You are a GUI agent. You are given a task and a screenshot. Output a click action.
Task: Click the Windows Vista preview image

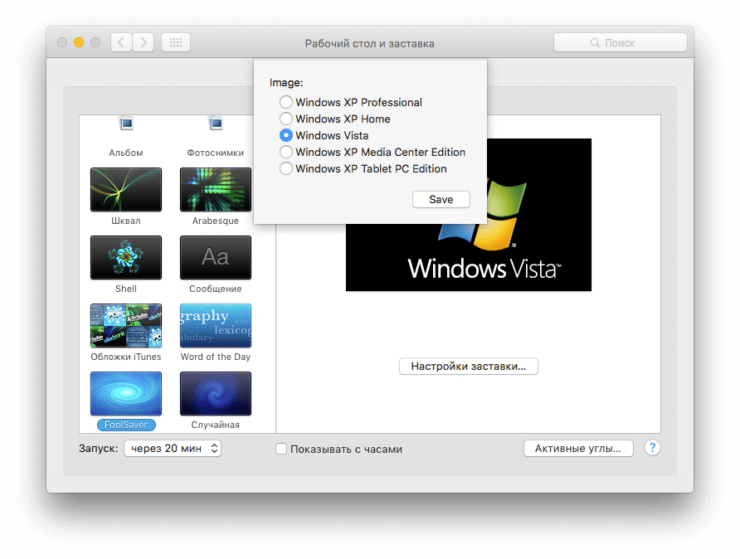[x=468, y=215]
